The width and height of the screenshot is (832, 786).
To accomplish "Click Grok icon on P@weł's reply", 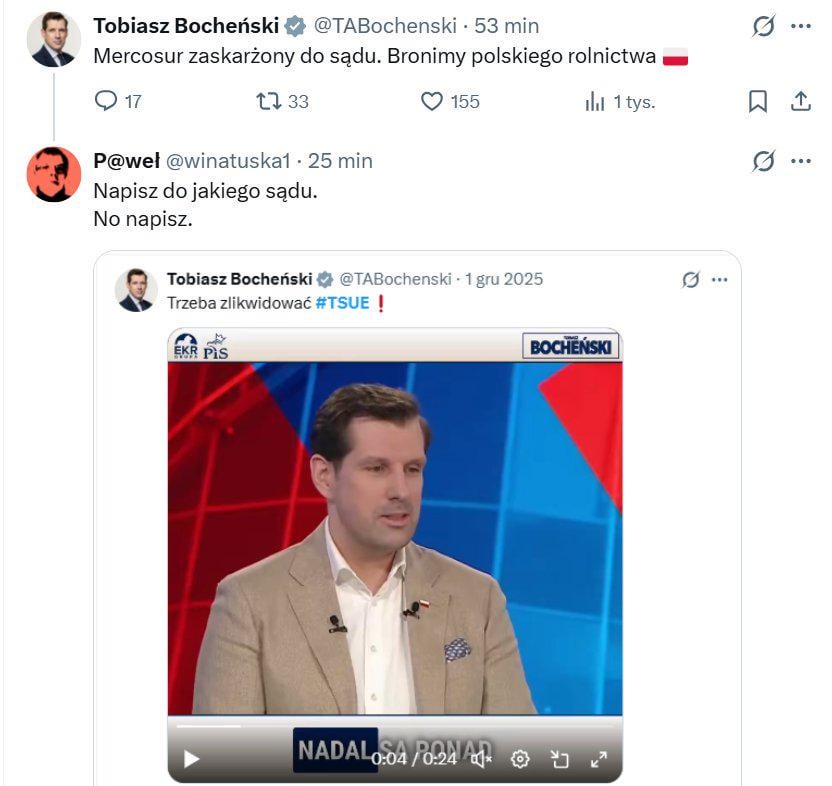I will coord(764,160).
